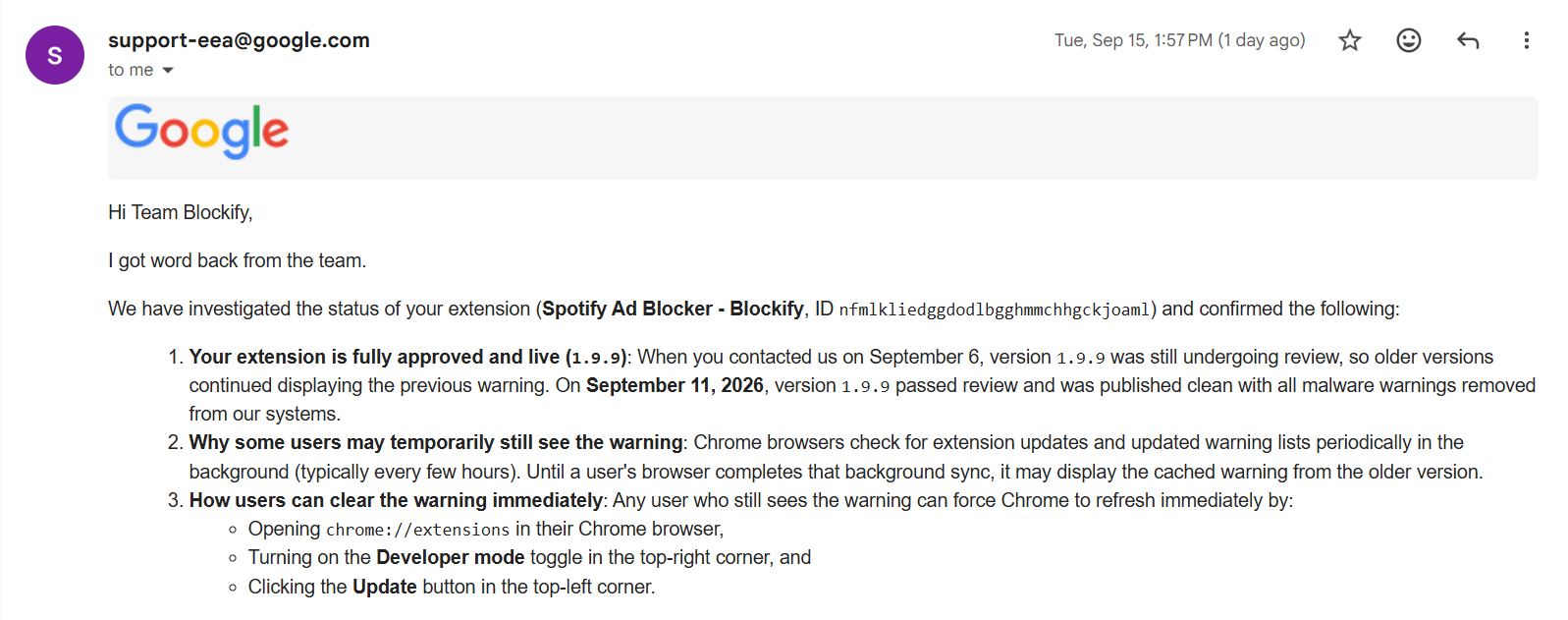1568x620 pixels.
Task: Reply using the arrow icon
Action: coord(1468,40)
